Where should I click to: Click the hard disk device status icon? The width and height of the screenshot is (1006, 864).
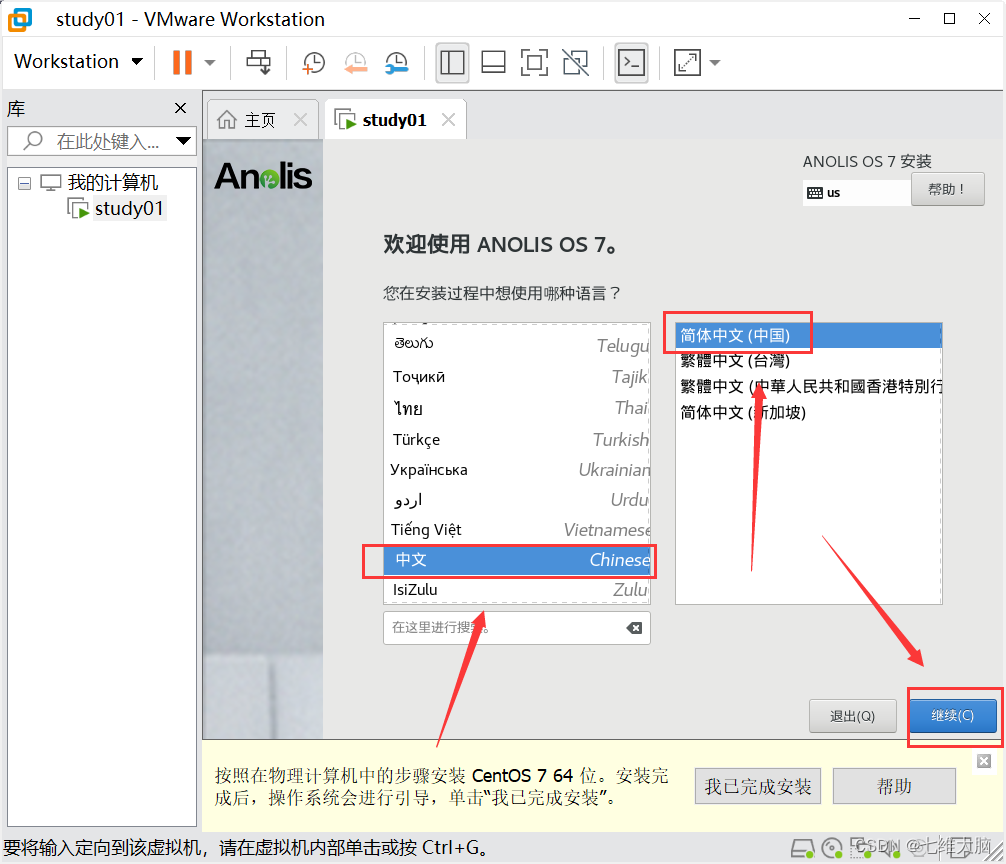coord(803,849)
